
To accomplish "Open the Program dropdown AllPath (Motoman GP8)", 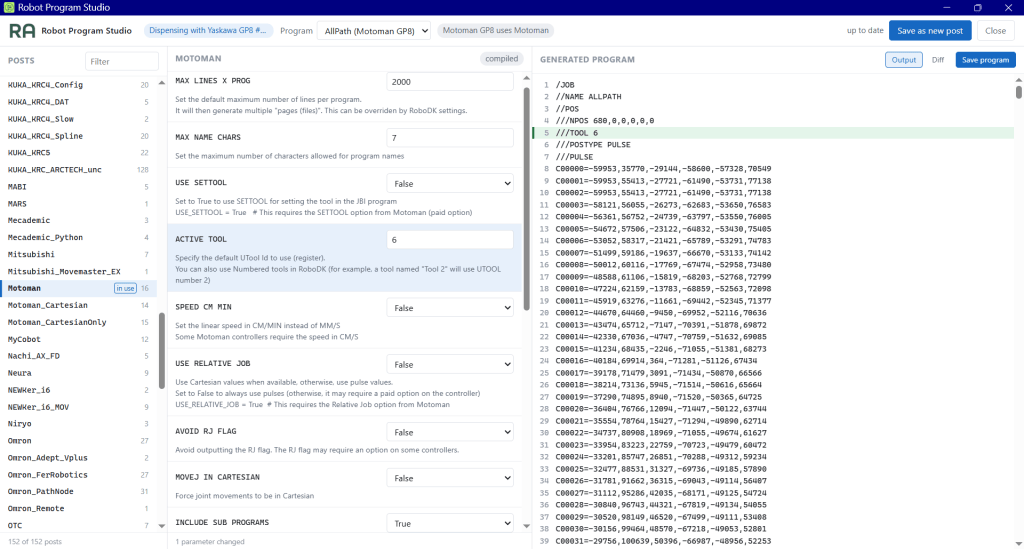I will pos(374,31).
